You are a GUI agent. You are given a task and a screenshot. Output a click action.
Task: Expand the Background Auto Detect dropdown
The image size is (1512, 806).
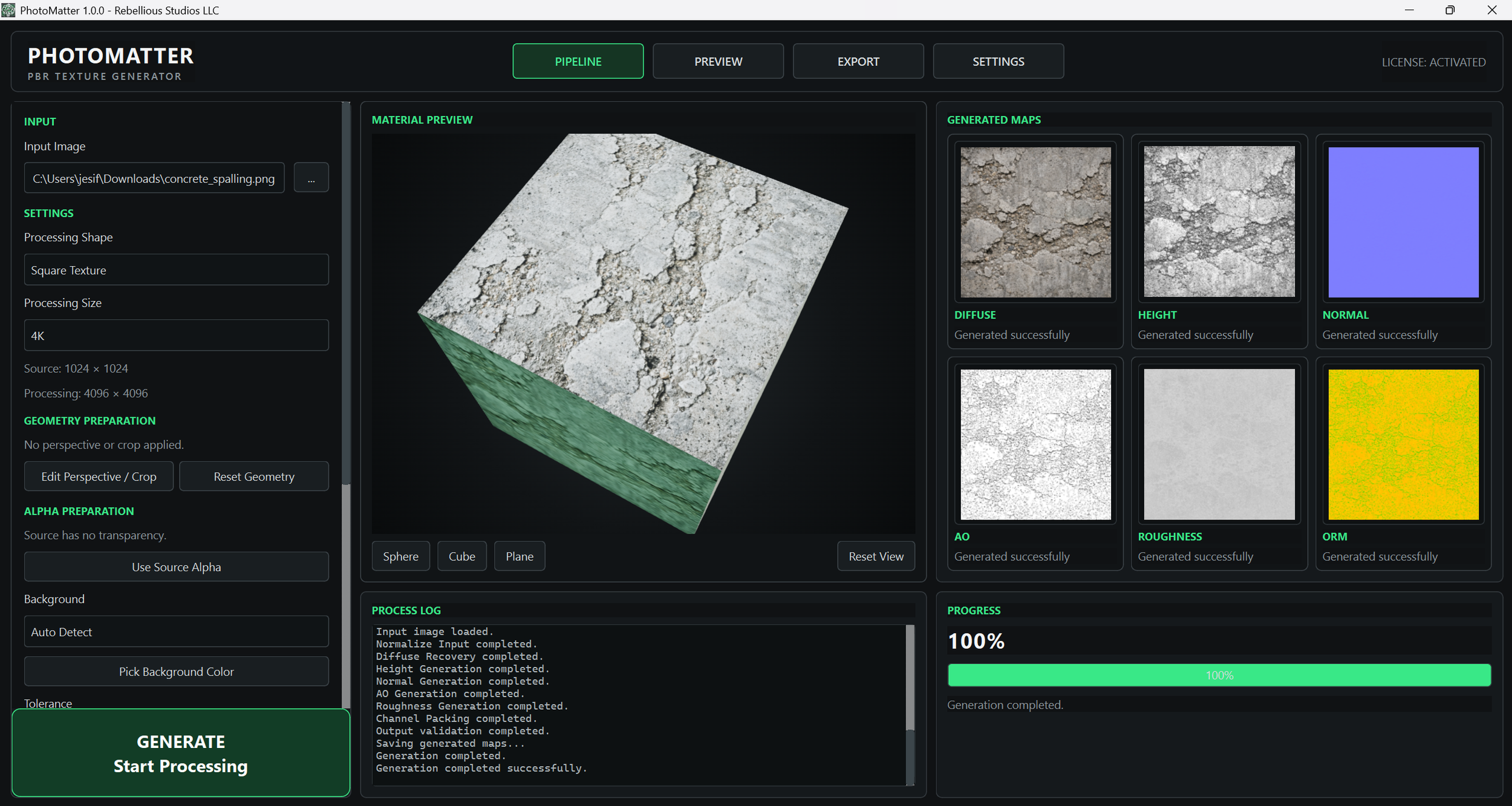(x=176, y=631)
